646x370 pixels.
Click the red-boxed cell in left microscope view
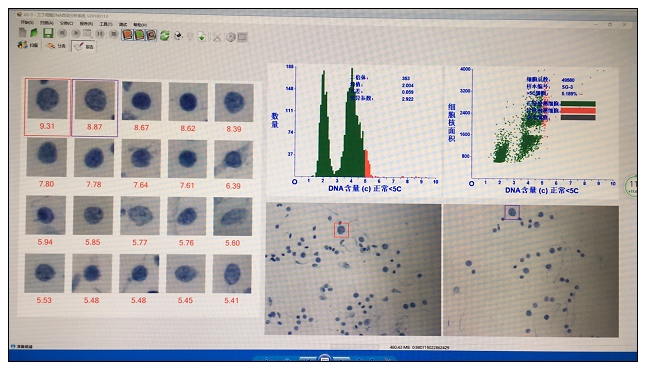coord(341,230)
